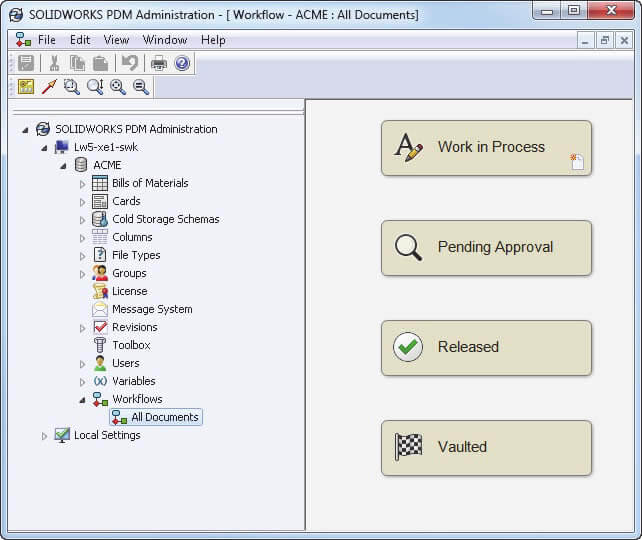Select All Documents workflow in tree
Viewport: 642px width, 540px height.
coord(156,417)
